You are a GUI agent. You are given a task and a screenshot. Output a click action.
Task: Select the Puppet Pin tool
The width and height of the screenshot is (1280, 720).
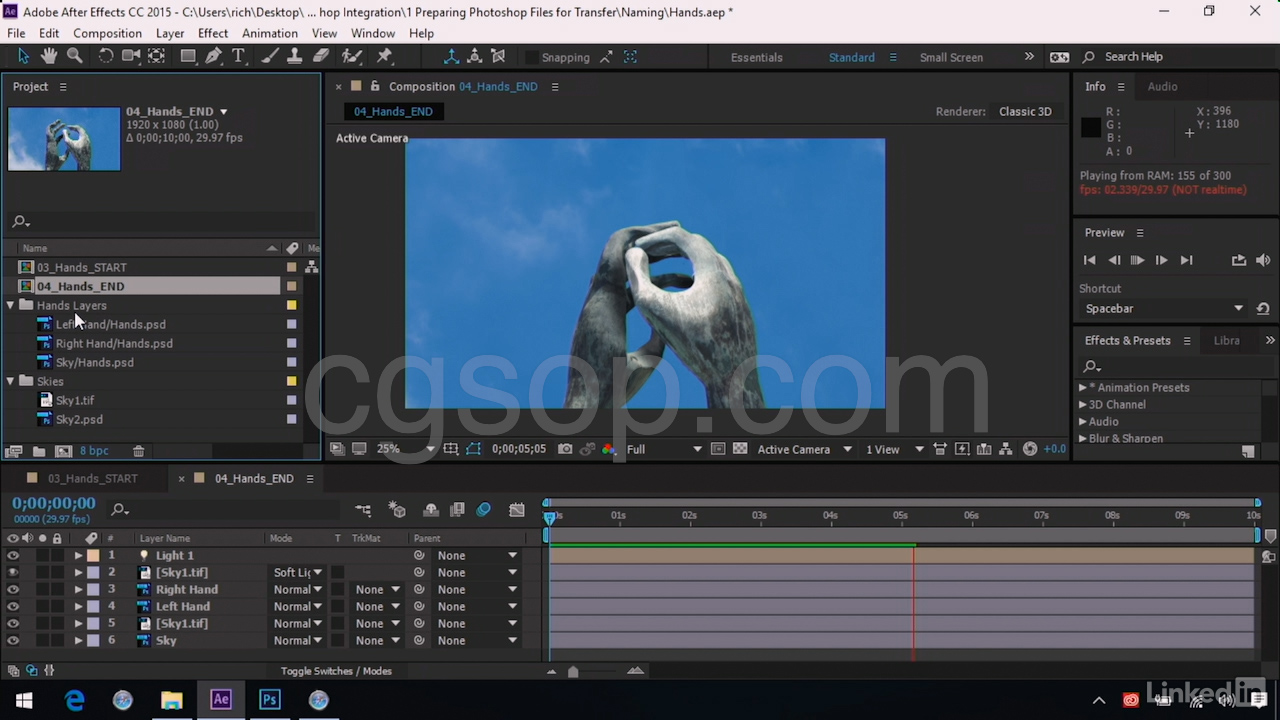coord(384,57)
